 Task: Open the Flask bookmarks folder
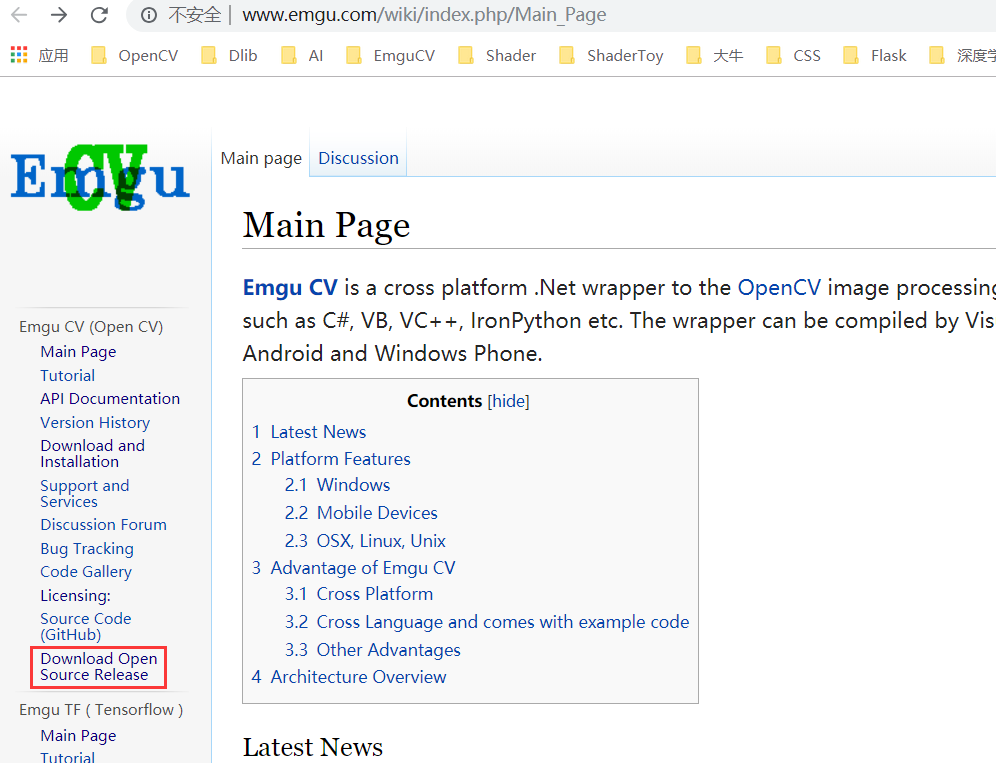[x=886, y=55]
